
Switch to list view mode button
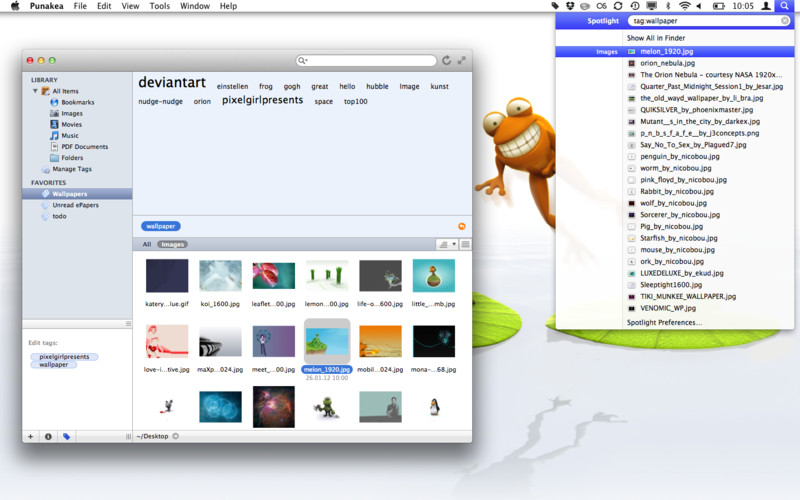click(465, 244)
